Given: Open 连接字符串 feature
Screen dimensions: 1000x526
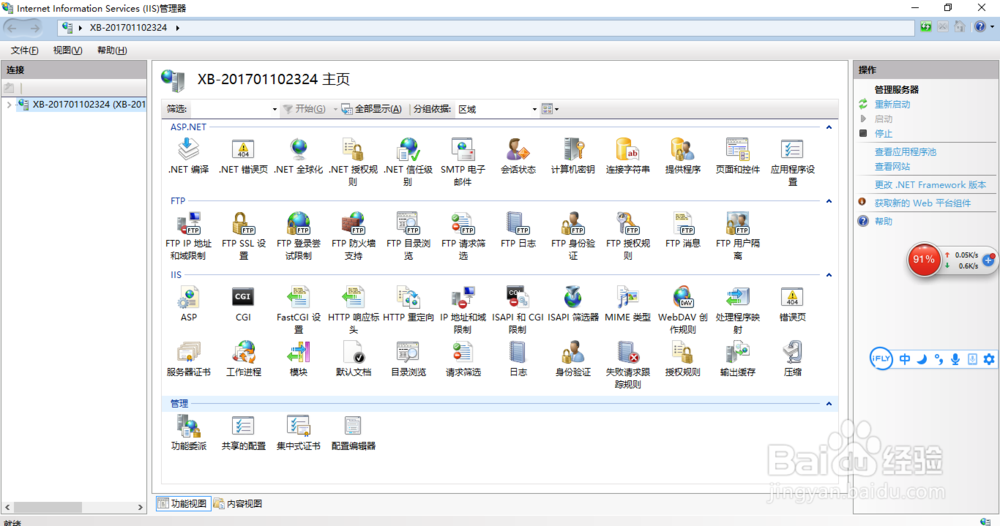Looking at the screenshot, I should [628, 156].
